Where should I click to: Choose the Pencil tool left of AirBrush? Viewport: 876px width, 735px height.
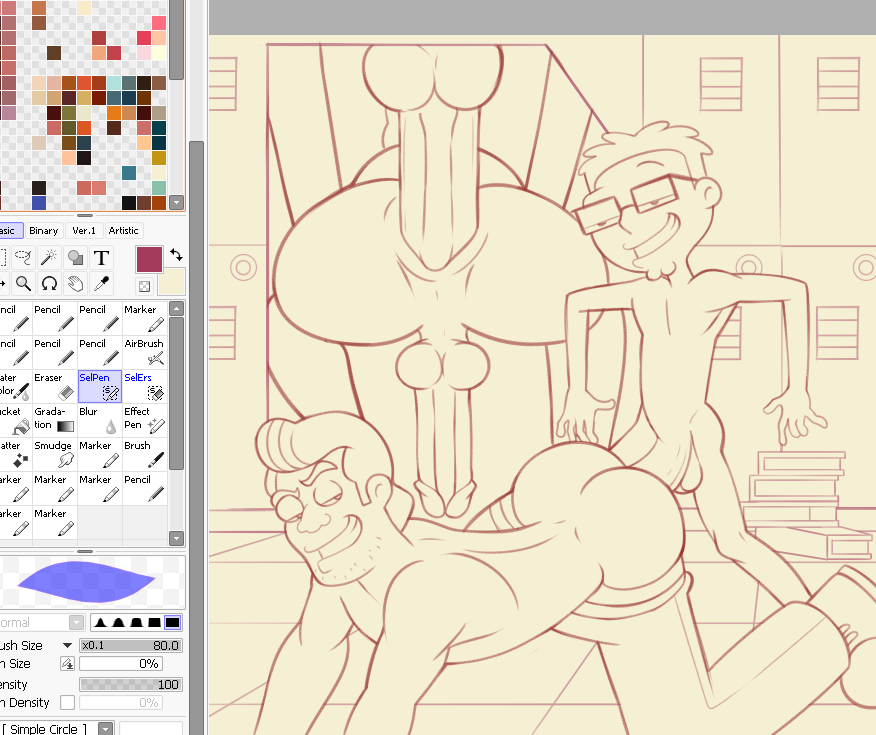click(99, 352)
